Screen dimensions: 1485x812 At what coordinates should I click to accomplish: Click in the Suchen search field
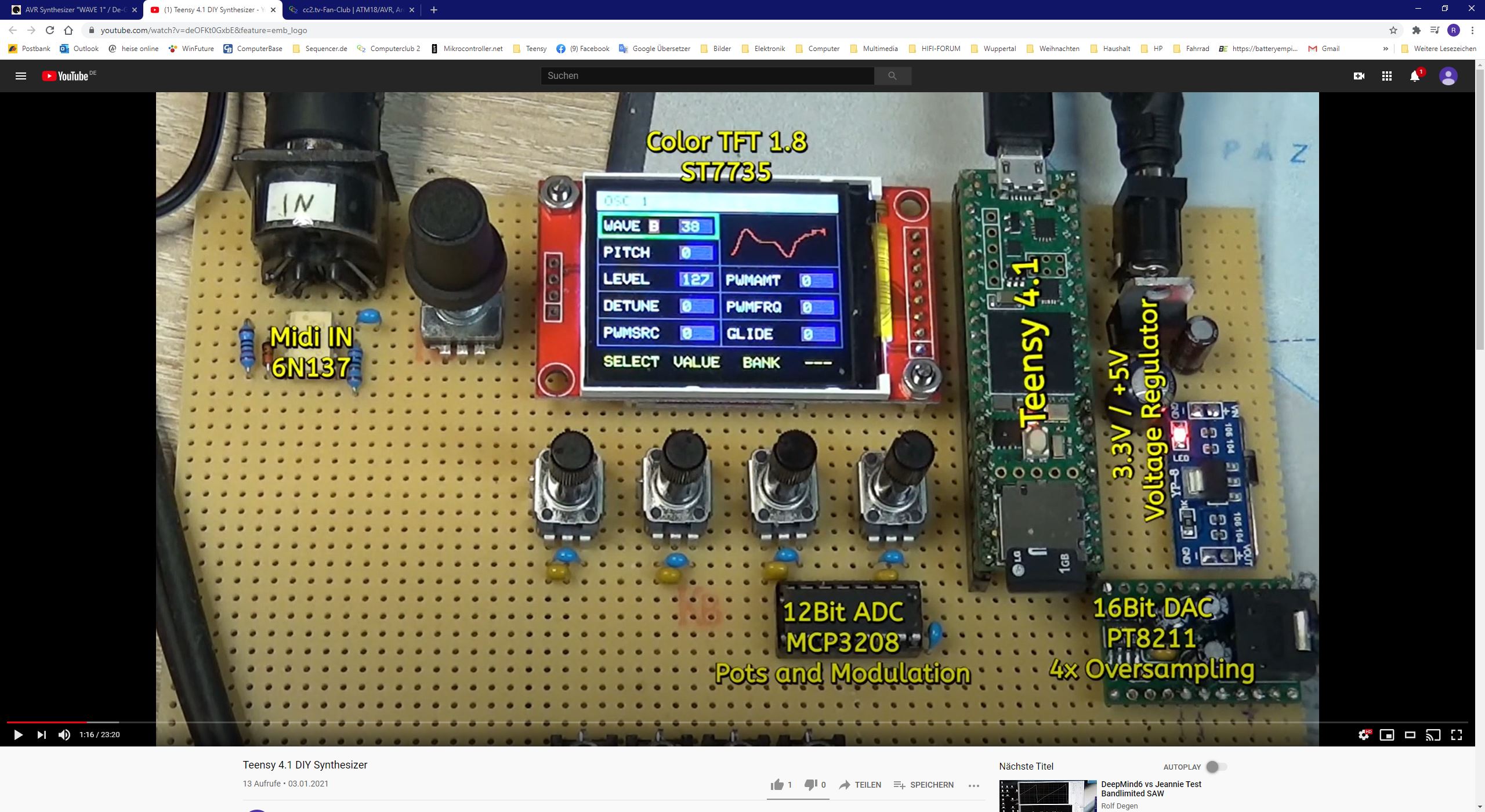pos(707,76)
